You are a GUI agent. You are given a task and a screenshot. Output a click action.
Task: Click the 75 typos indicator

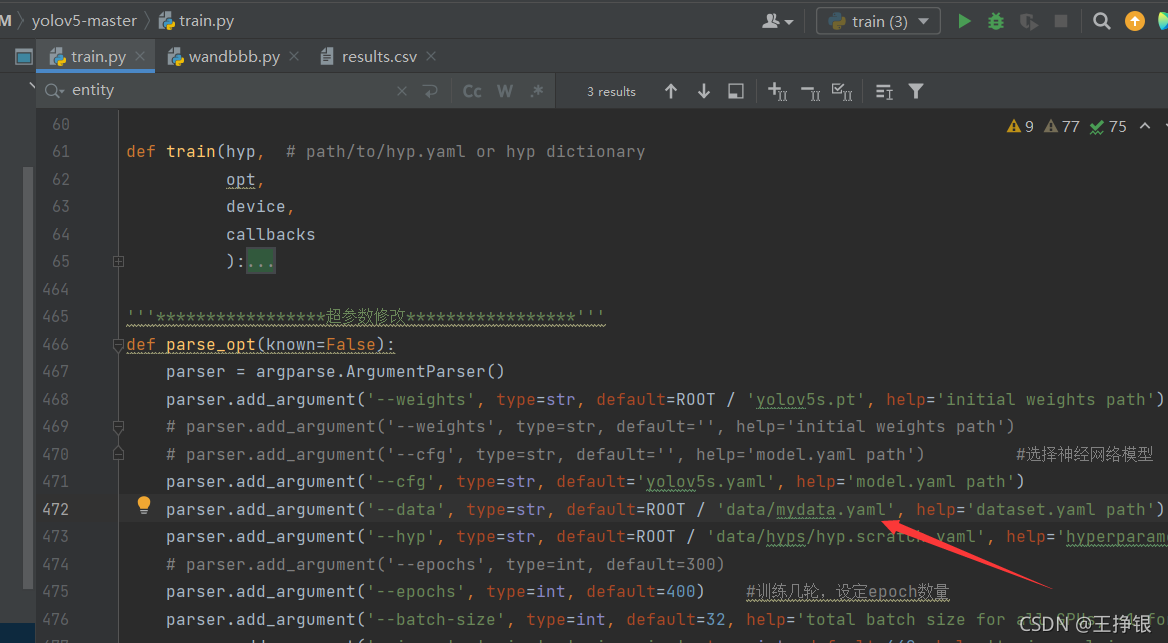click(1108, 127)
